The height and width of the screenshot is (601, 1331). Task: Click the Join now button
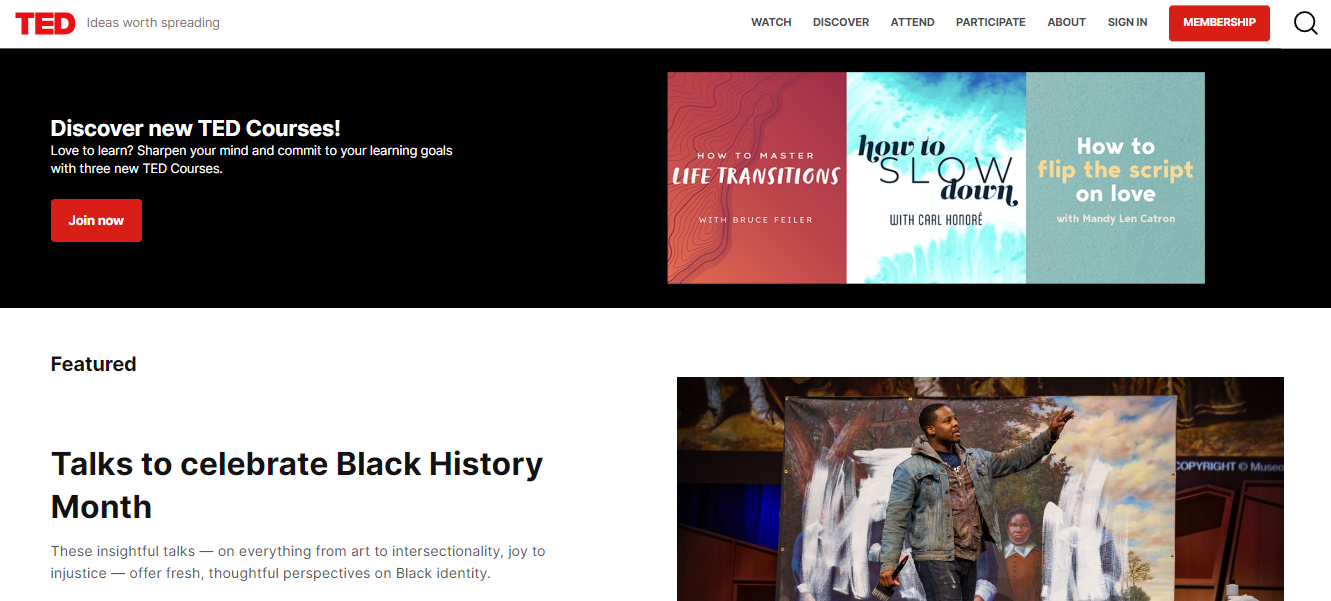pos(96,221)
